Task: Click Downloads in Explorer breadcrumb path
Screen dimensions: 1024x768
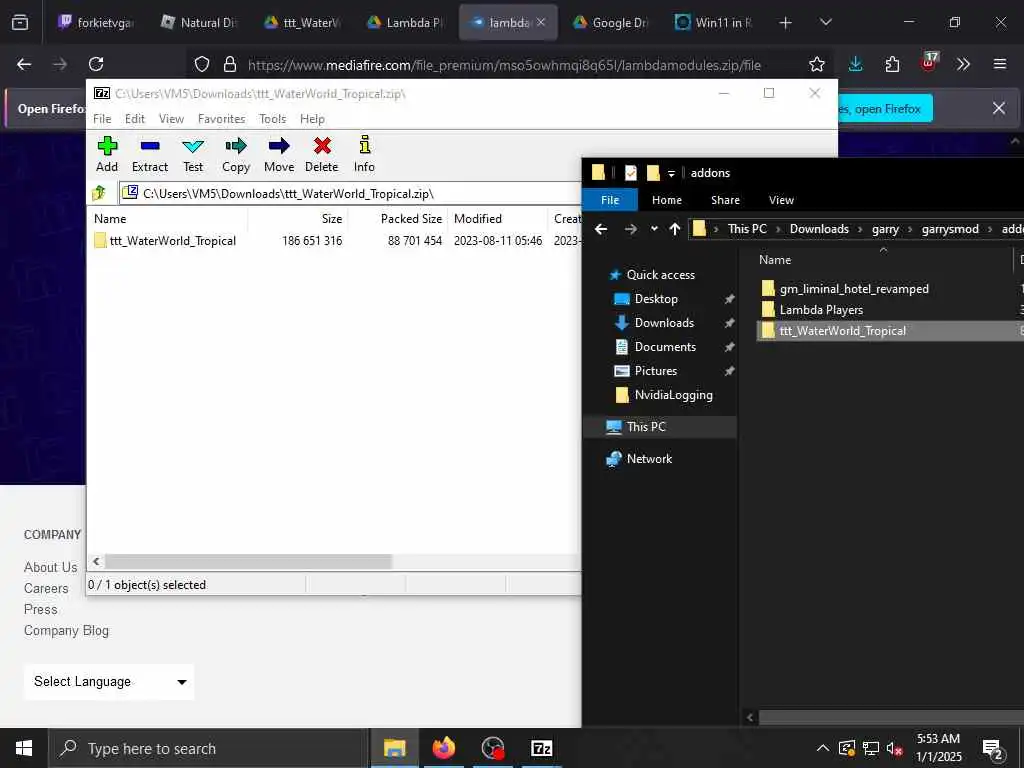Action: (x=819, y=229)
